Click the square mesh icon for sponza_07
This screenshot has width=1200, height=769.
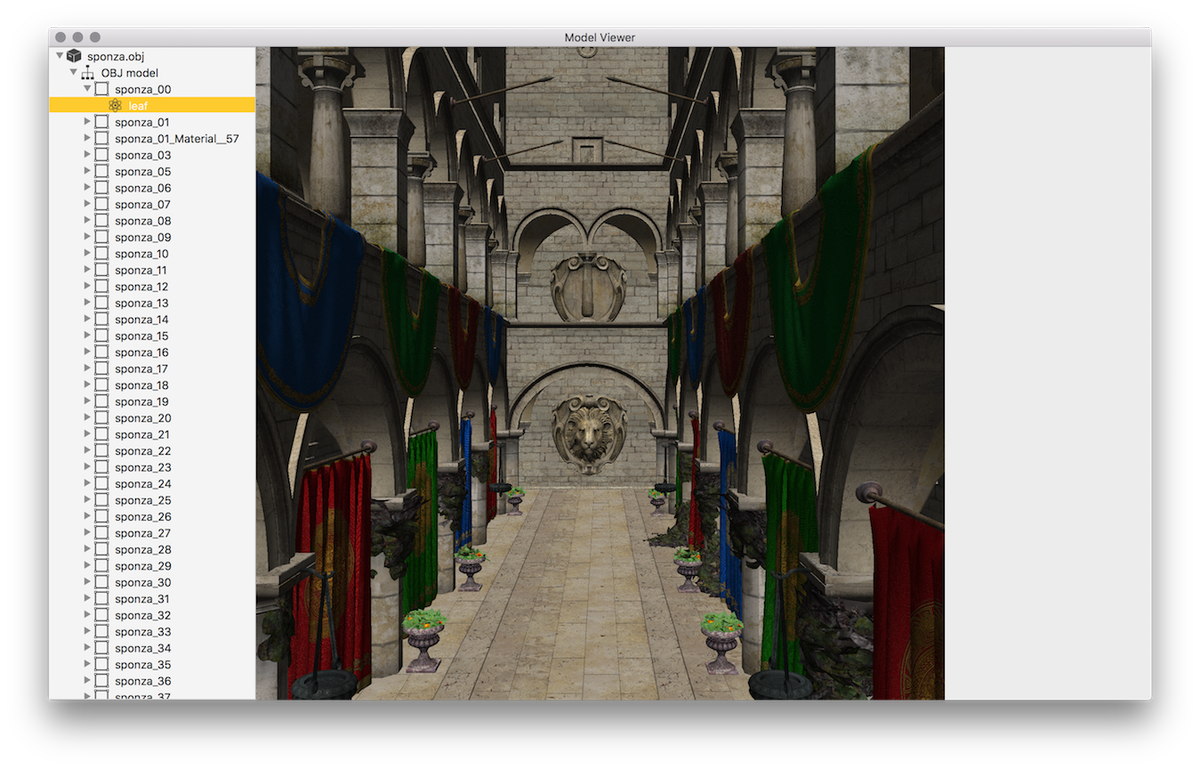tap(101, 204)
